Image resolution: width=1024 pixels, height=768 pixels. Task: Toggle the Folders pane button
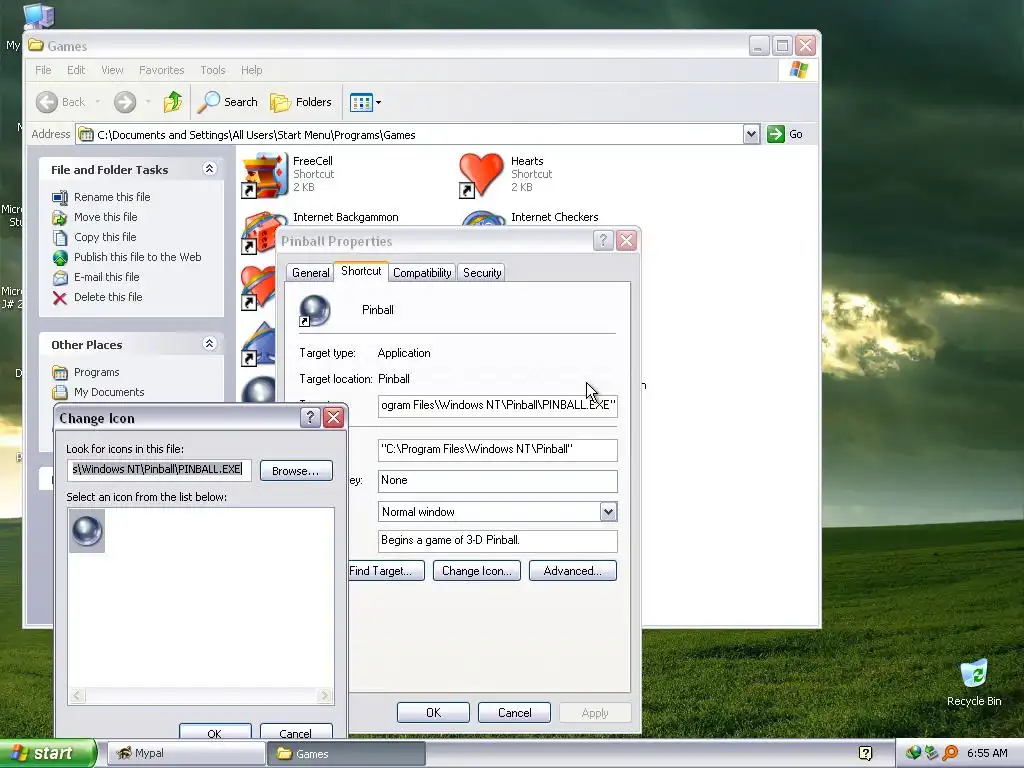click(301, 102)
